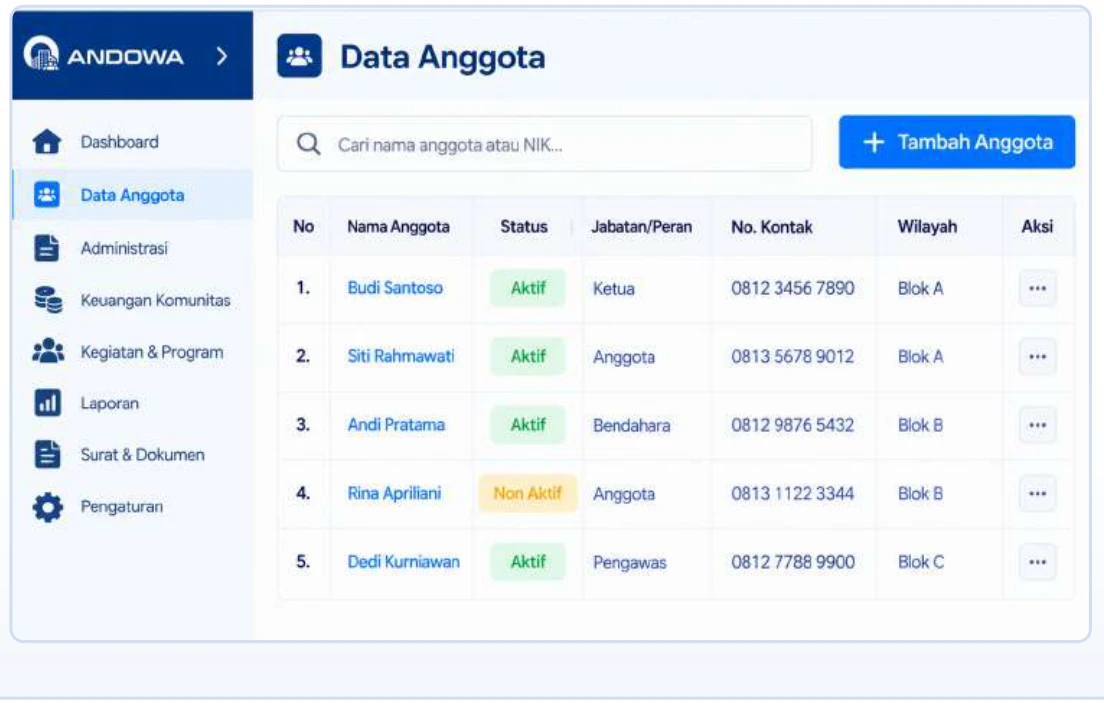1104x705 pixels.
Task: Click the Pengawas role cell
Action: click(x=629, y=562)
